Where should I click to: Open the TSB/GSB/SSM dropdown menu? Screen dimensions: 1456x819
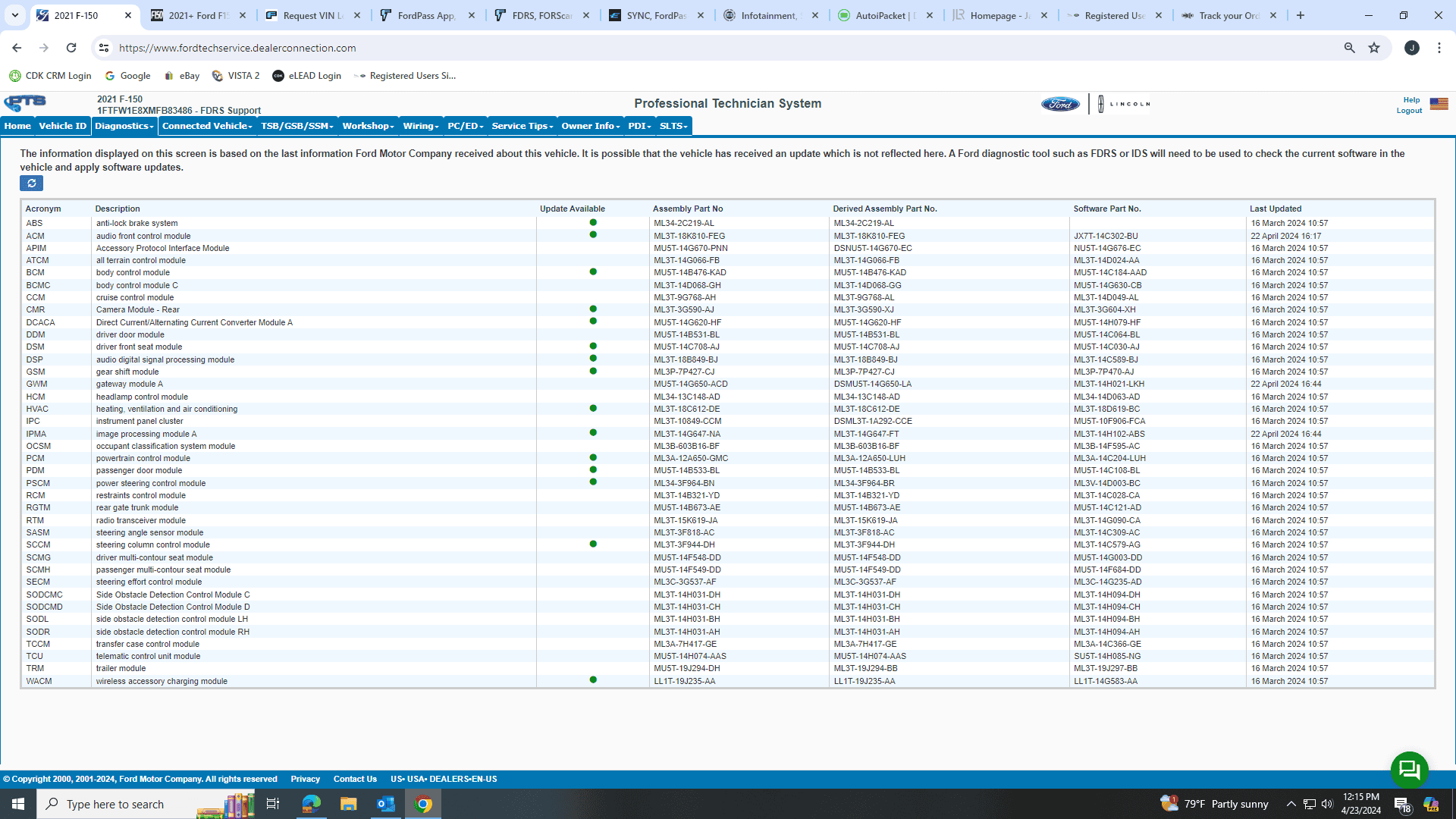click(297, 126)
